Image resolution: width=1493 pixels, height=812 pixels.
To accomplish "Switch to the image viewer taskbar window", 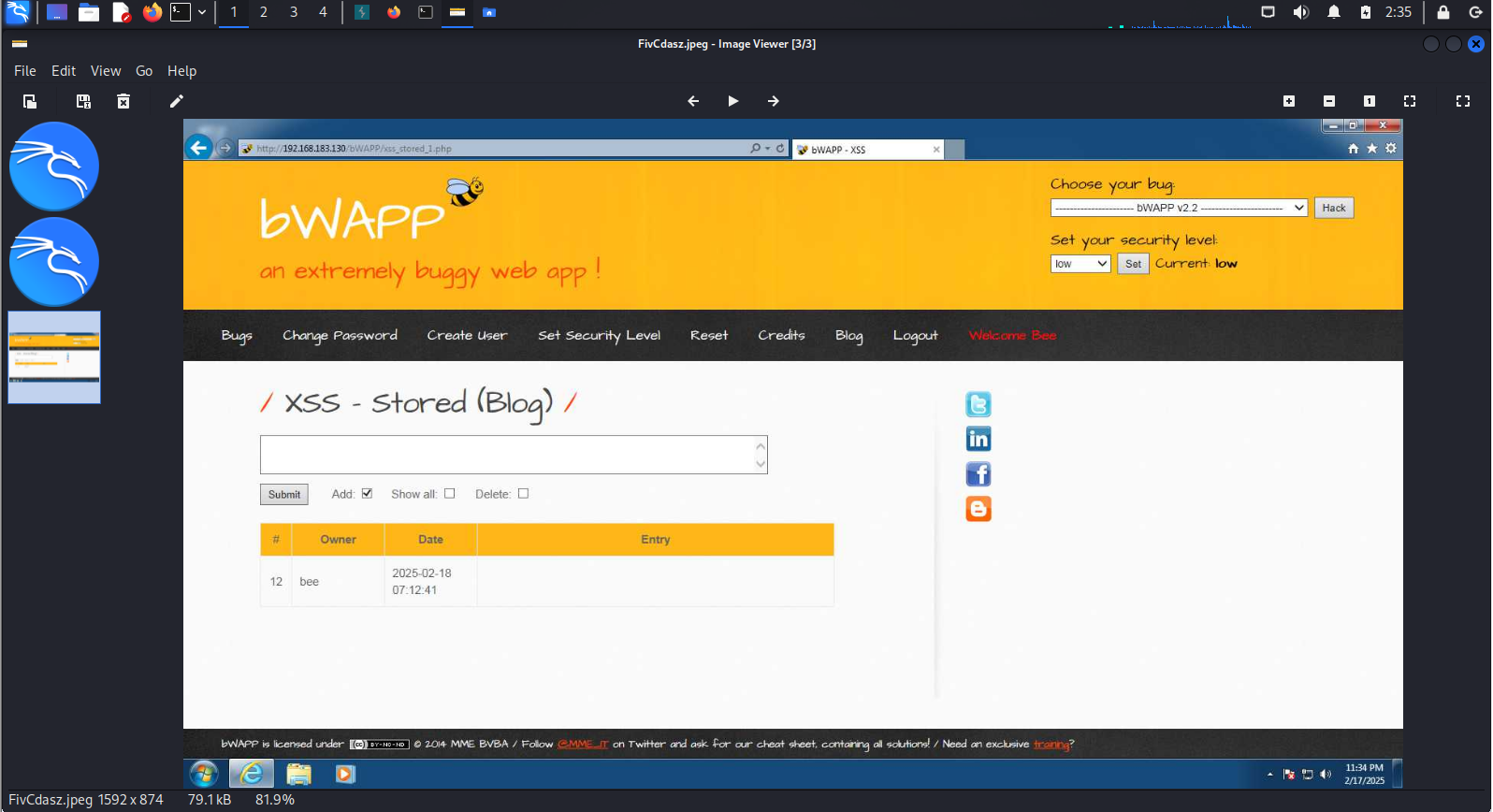I will pyautogui.click(x=457, y=12).
